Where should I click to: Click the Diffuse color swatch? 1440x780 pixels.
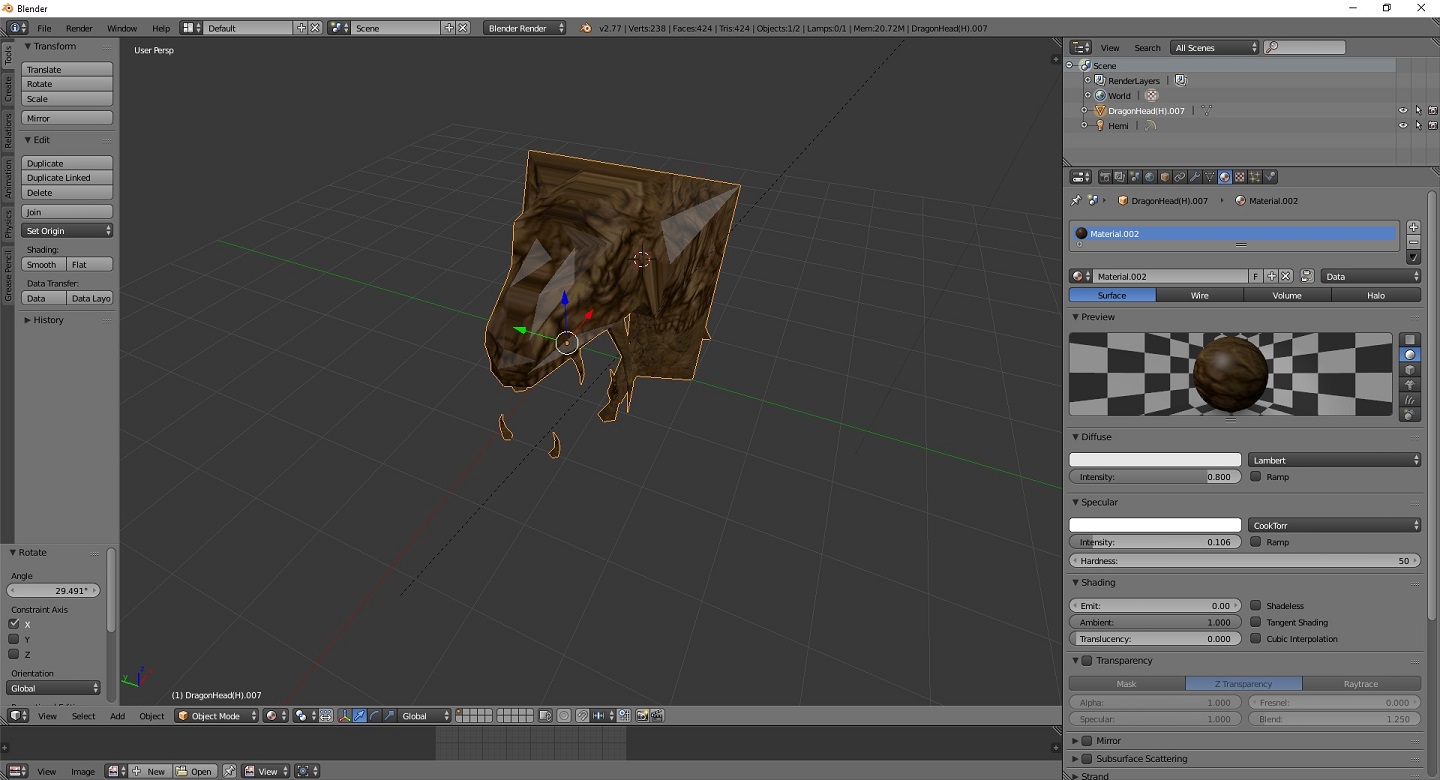[x=1155, y=460]
